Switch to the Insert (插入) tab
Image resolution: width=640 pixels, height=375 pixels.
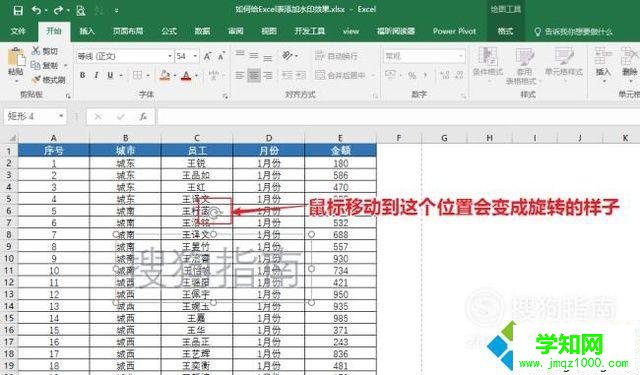pos(87,31)
